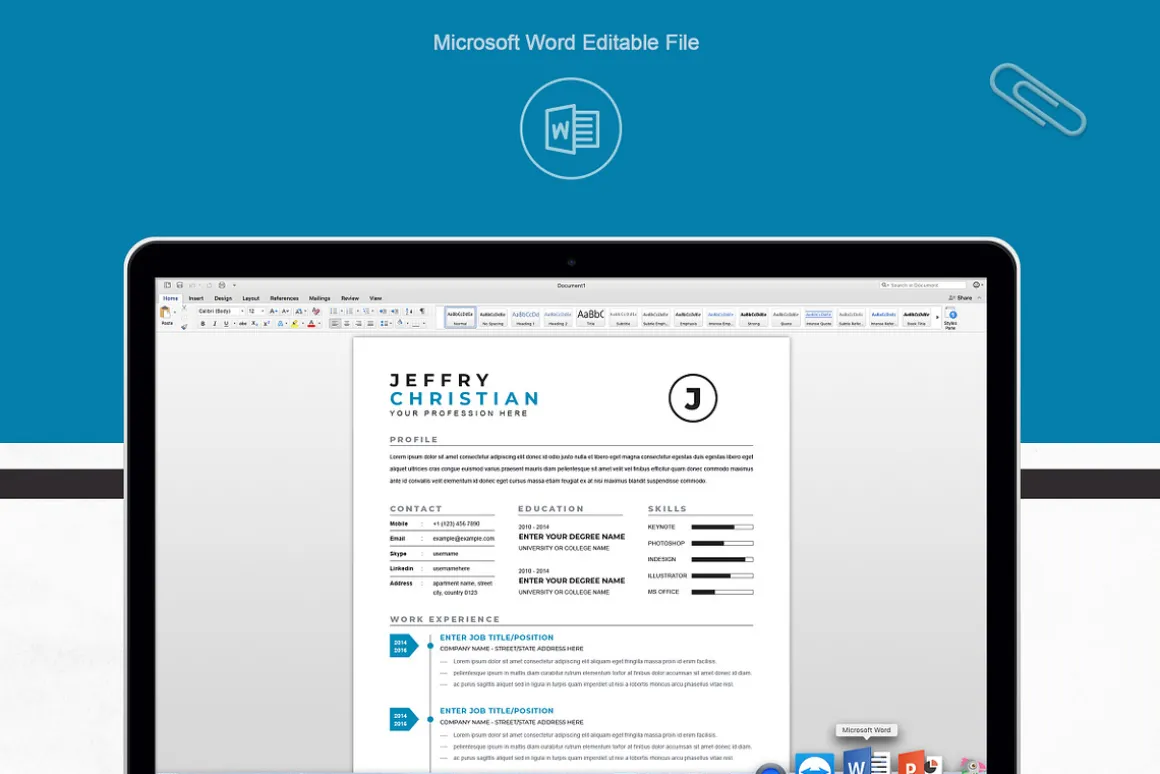Open the Review tab

350,298
